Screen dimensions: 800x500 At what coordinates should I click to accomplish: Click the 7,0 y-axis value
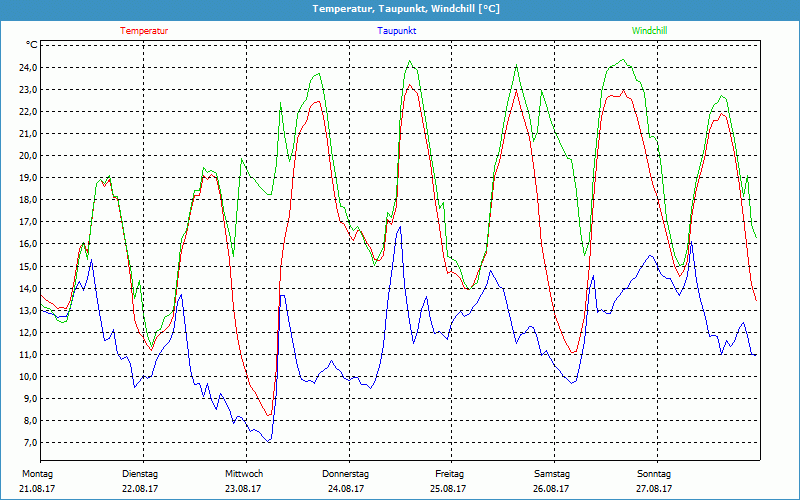point(30,442)
